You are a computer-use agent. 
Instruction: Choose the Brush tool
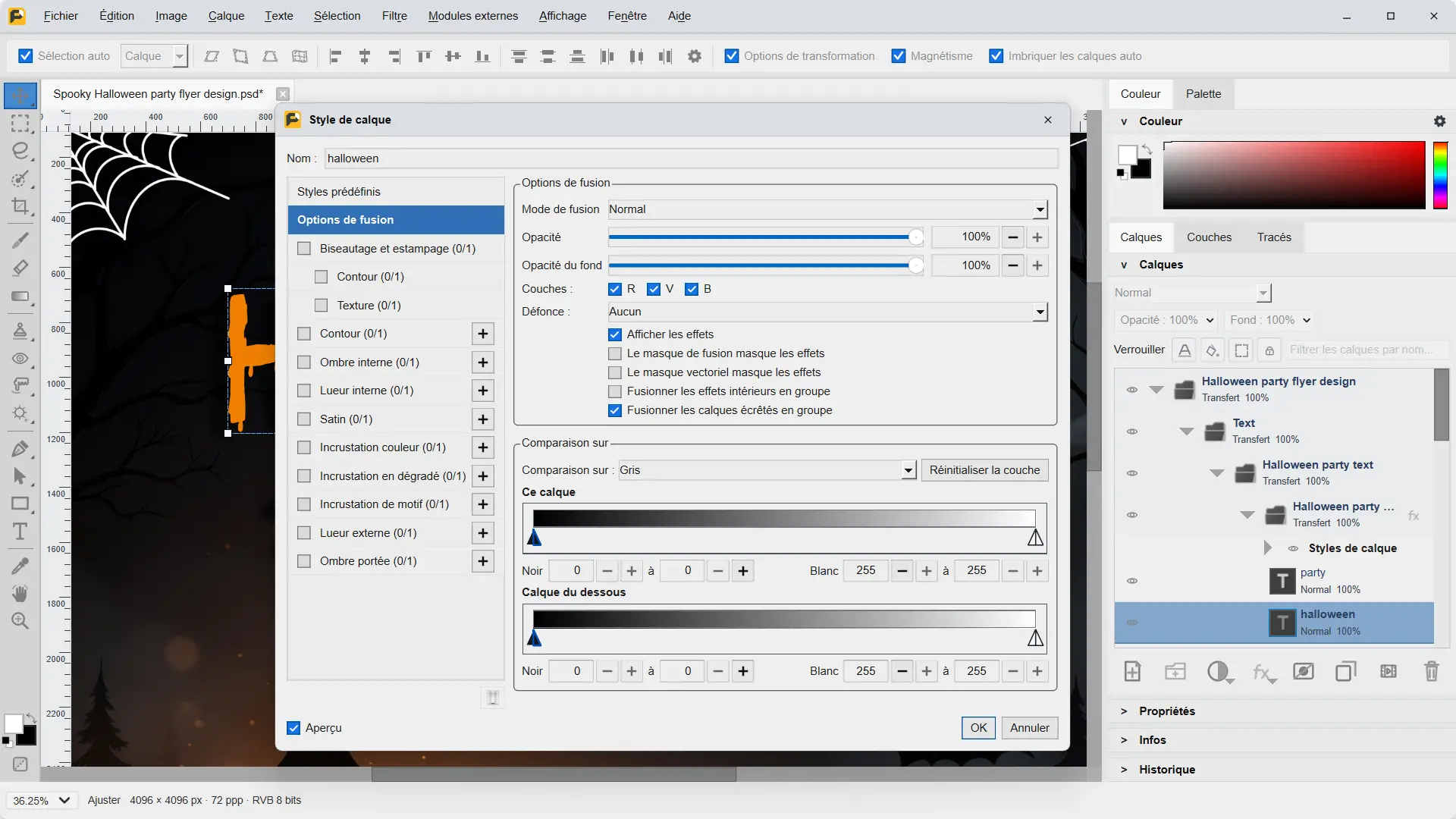pos(20,240)
